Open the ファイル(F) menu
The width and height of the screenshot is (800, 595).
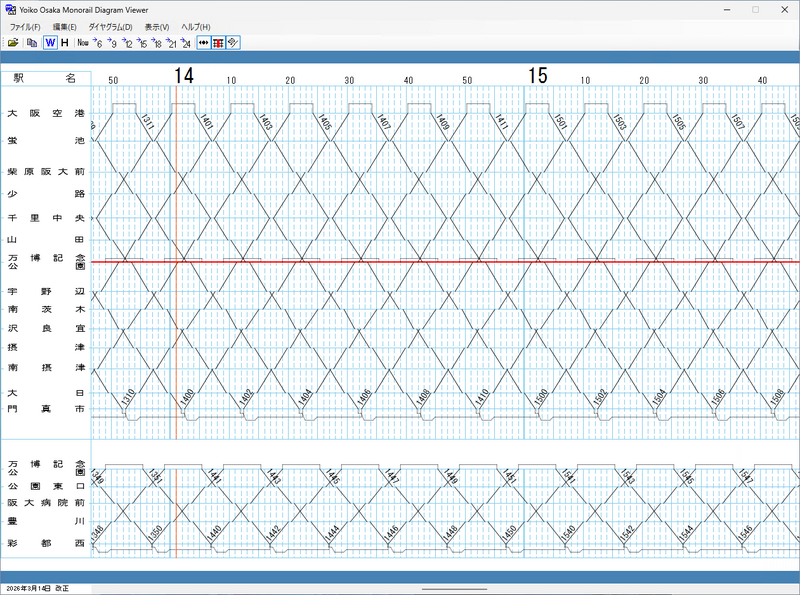tap(25, 26)
